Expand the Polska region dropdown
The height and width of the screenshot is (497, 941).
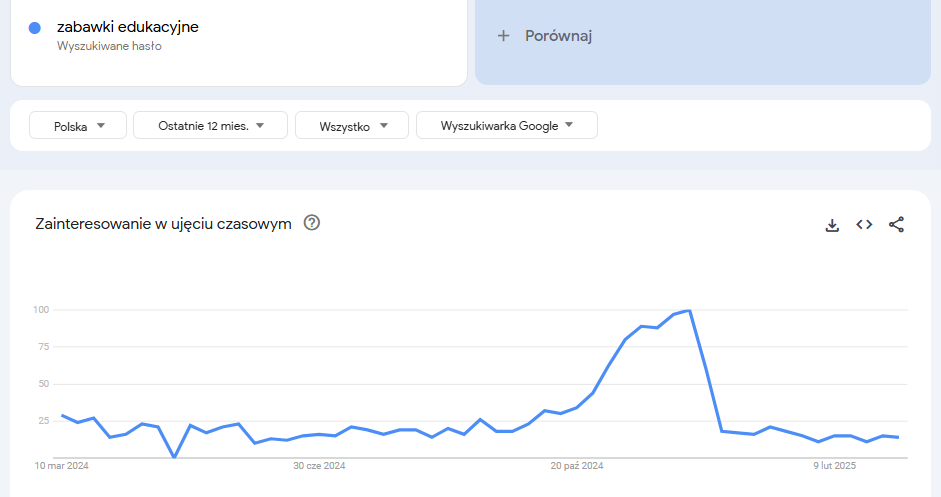[x=78, y=126]
